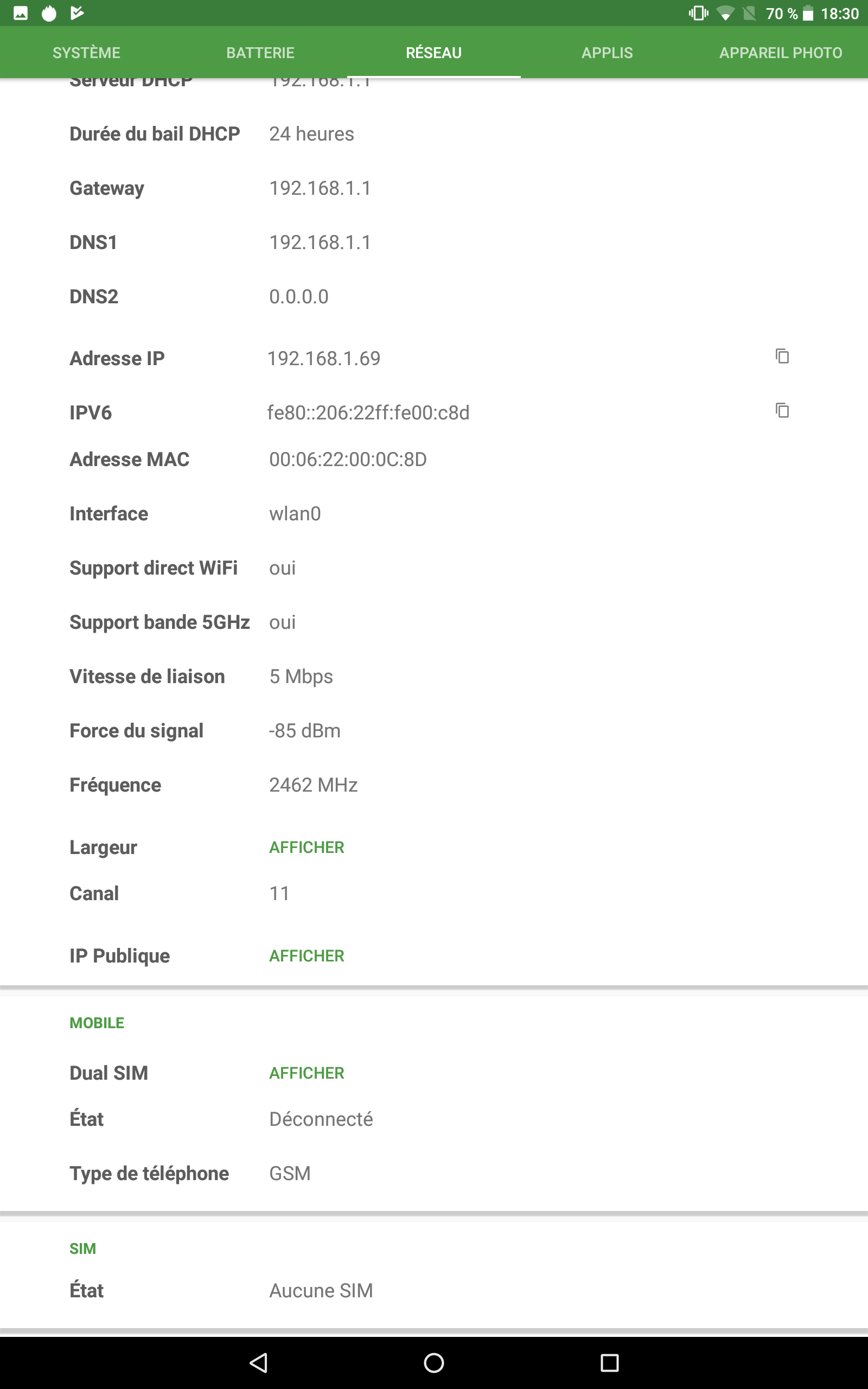Image resolution: width=868 pixels, height=1389 pixels.
Task: Tap the Gateway row address
Action: click(x=320, y=188)
